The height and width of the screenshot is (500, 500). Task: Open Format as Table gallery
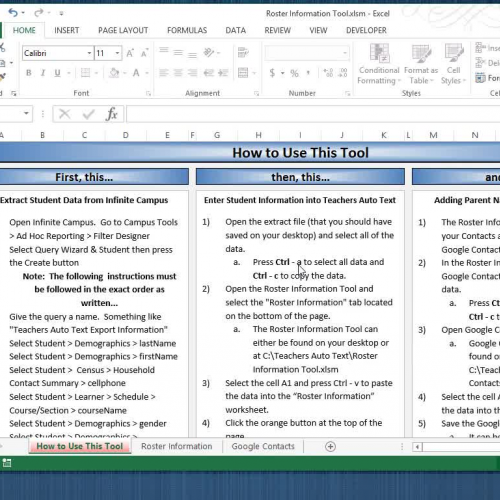coord(421,64)
